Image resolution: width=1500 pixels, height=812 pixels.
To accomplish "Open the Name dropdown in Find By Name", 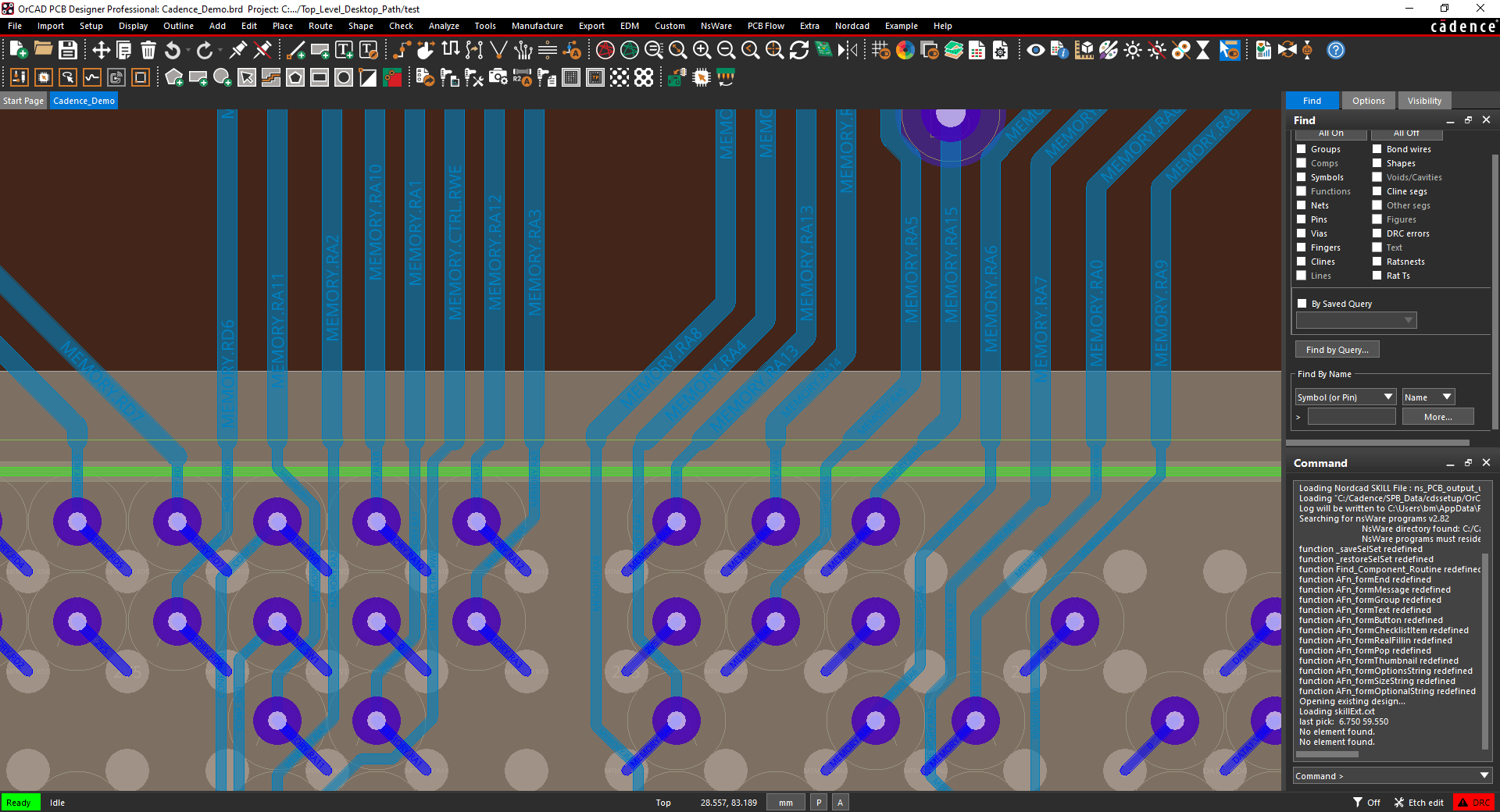I will point(1428,397).
